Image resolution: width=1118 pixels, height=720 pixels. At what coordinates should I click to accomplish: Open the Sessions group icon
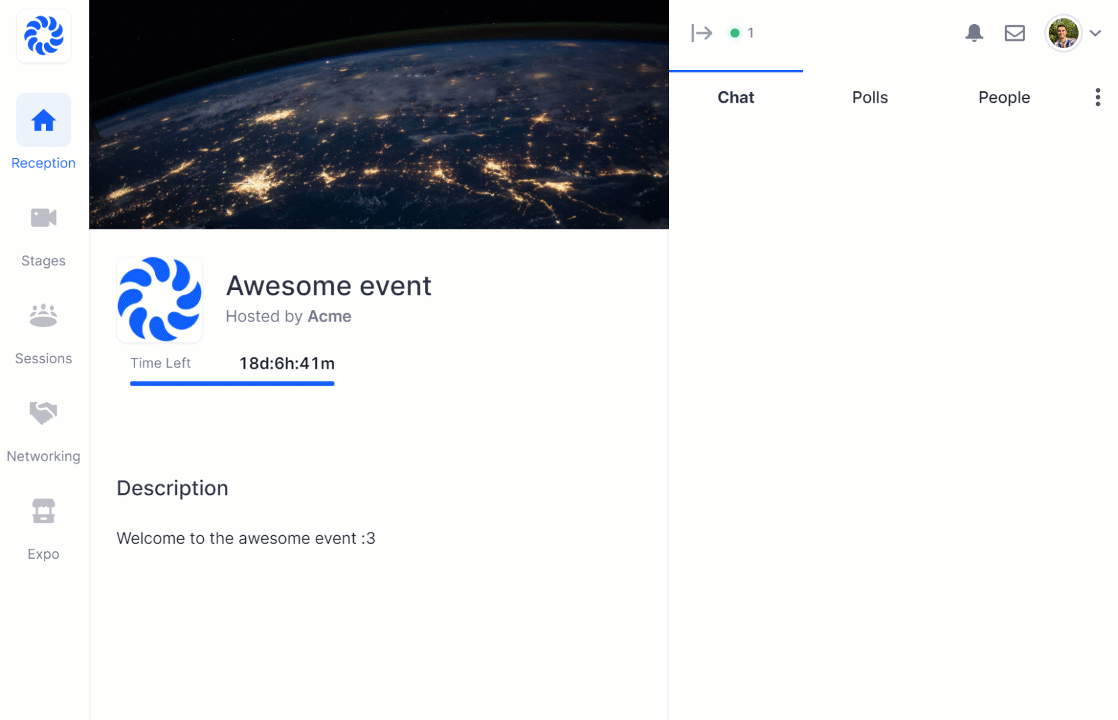coord(43,315)
